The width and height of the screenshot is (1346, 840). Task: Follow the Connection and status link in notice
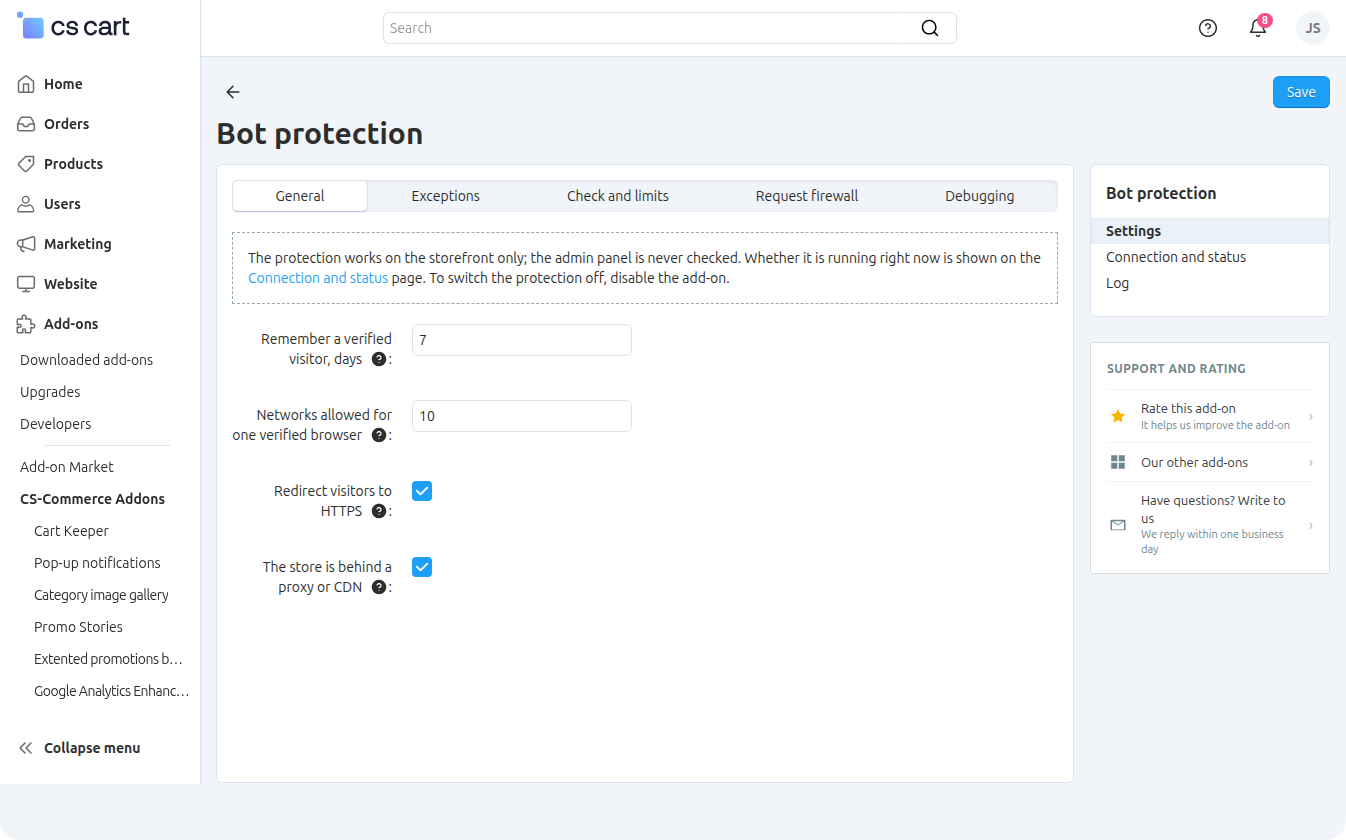click(x=318, y=278)
